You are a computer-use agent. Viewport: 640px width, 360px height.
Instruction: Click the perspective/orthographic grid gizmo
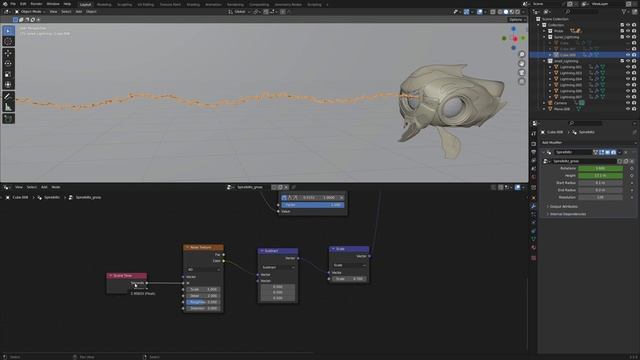tap(522, 82)
